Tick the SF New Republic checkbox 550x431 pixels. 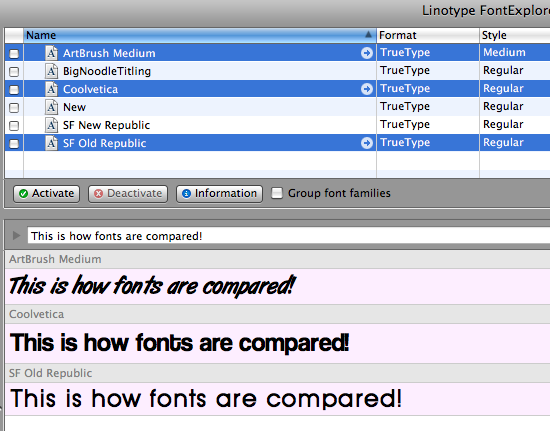point(14,126)
